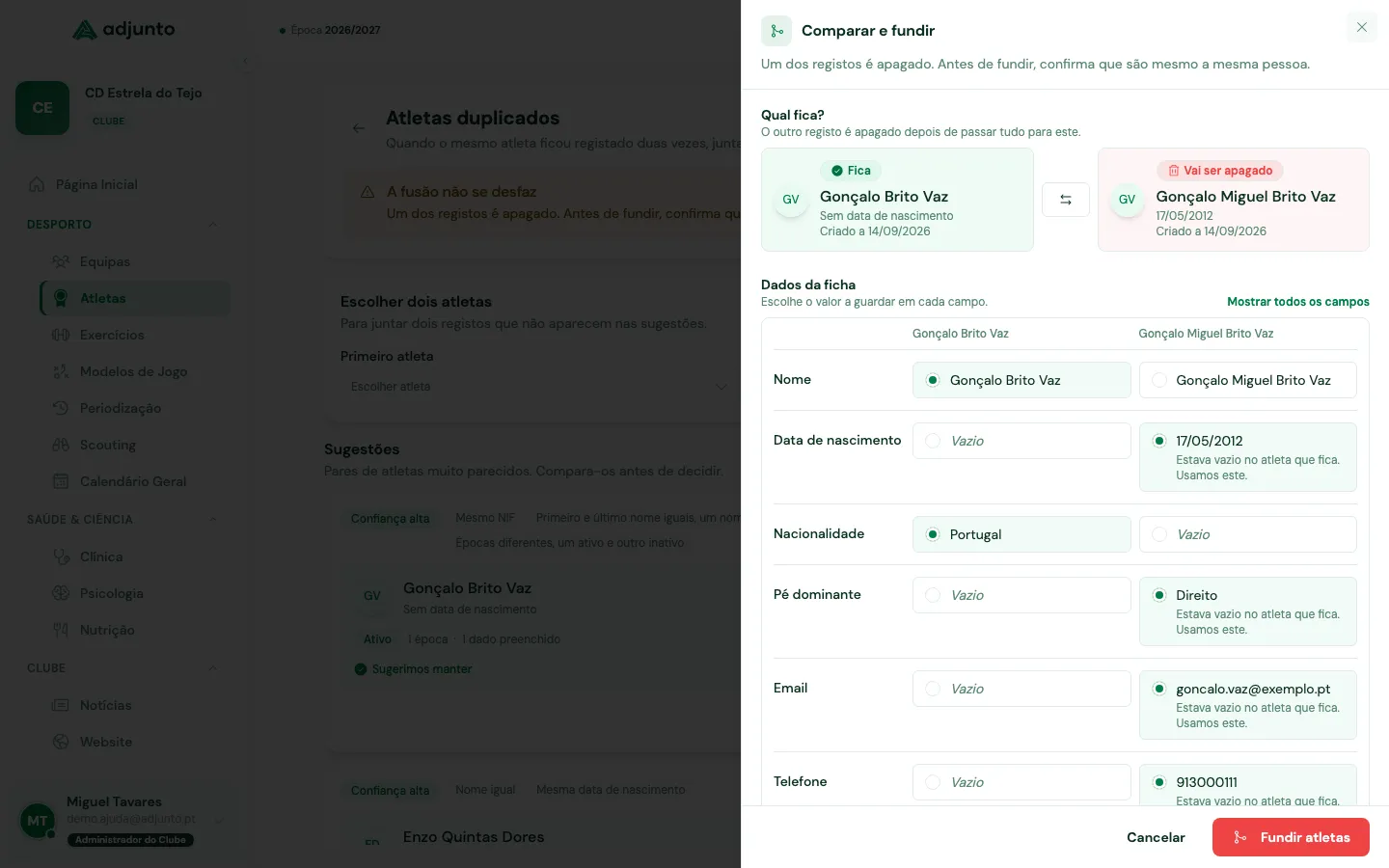Viewport: 1389px width, 868px height.
Task: Click the Periodização icon
Action: click(x=61, y=408)
